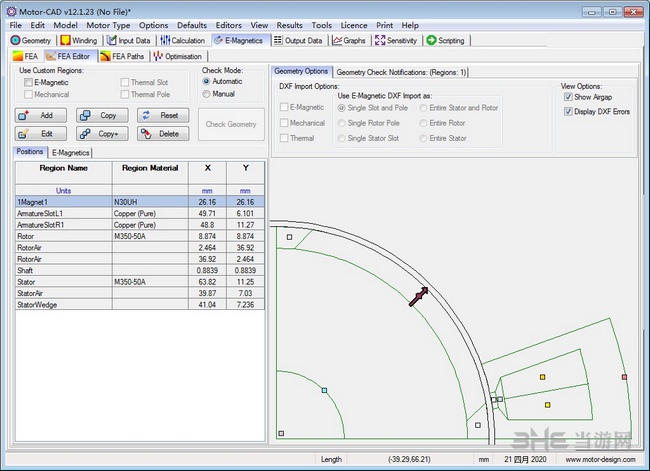650x471 pixels.
Task: Select Automatic check mode
Action: (x=206, y=81)
